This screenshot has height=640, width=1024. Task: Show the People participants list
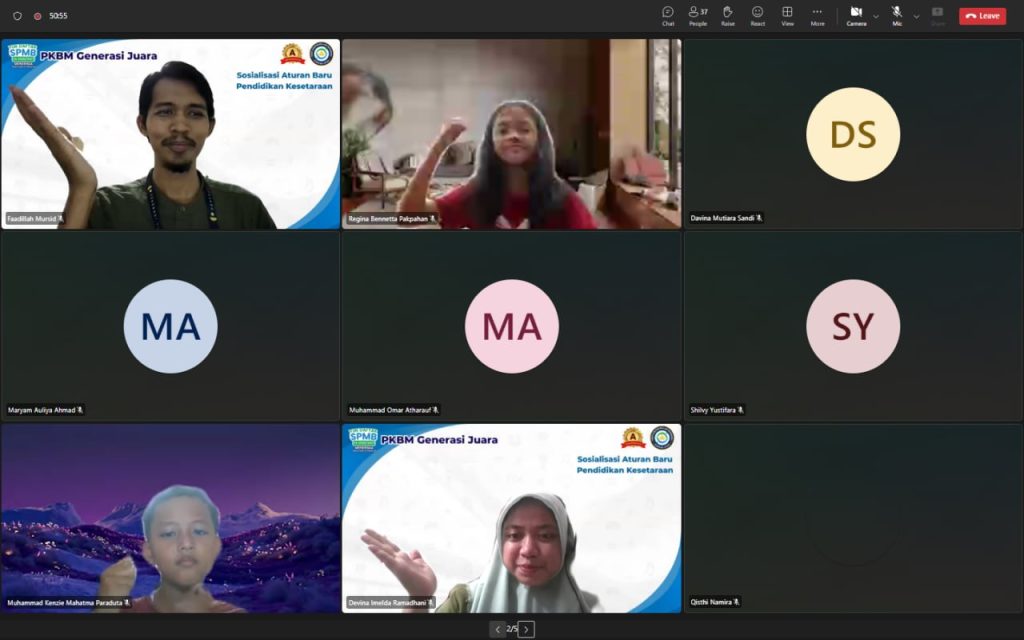point(697,16)
